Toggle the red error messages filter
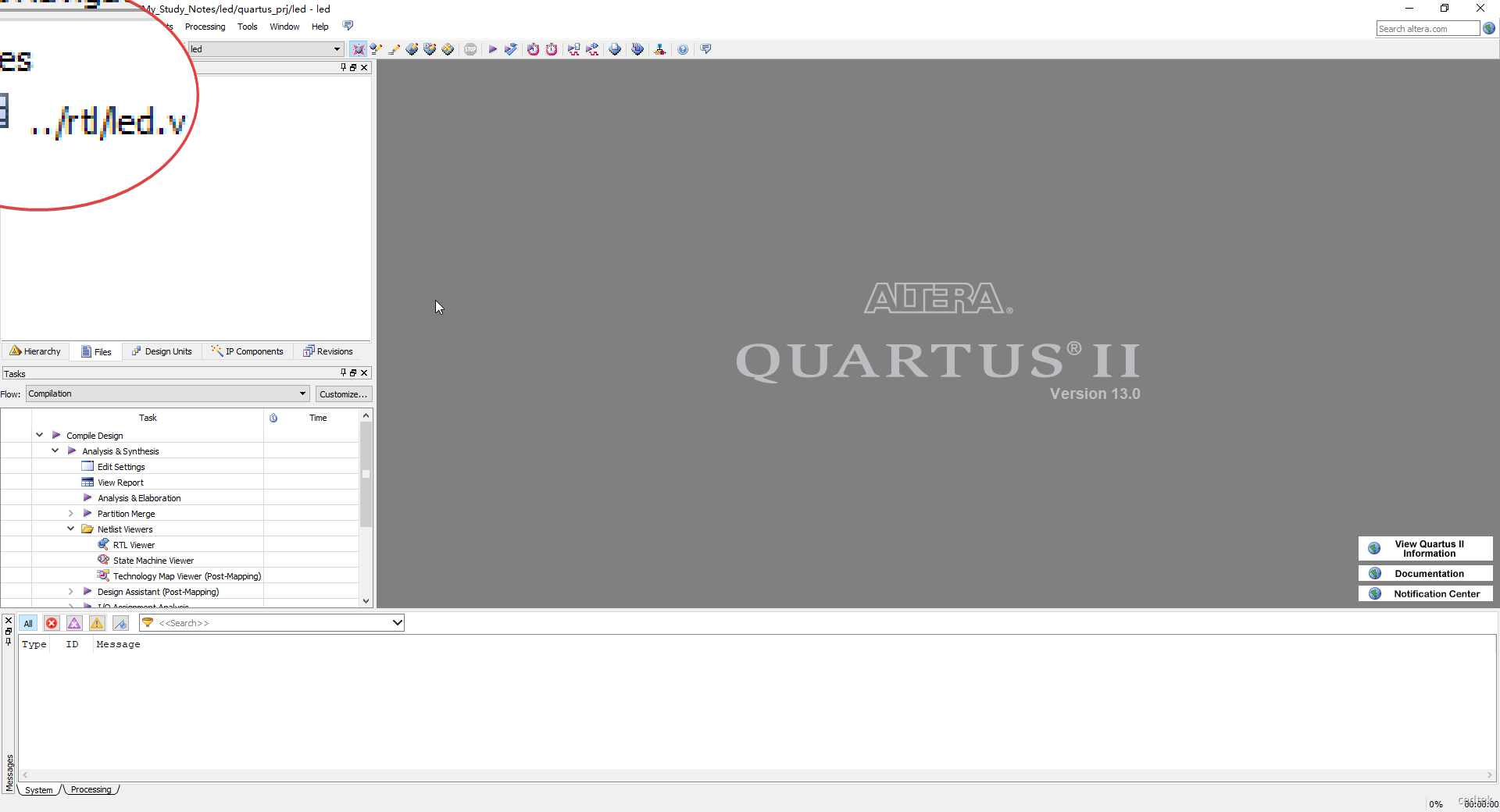Viewport: 1500px width, 812px height. point(52,623)
